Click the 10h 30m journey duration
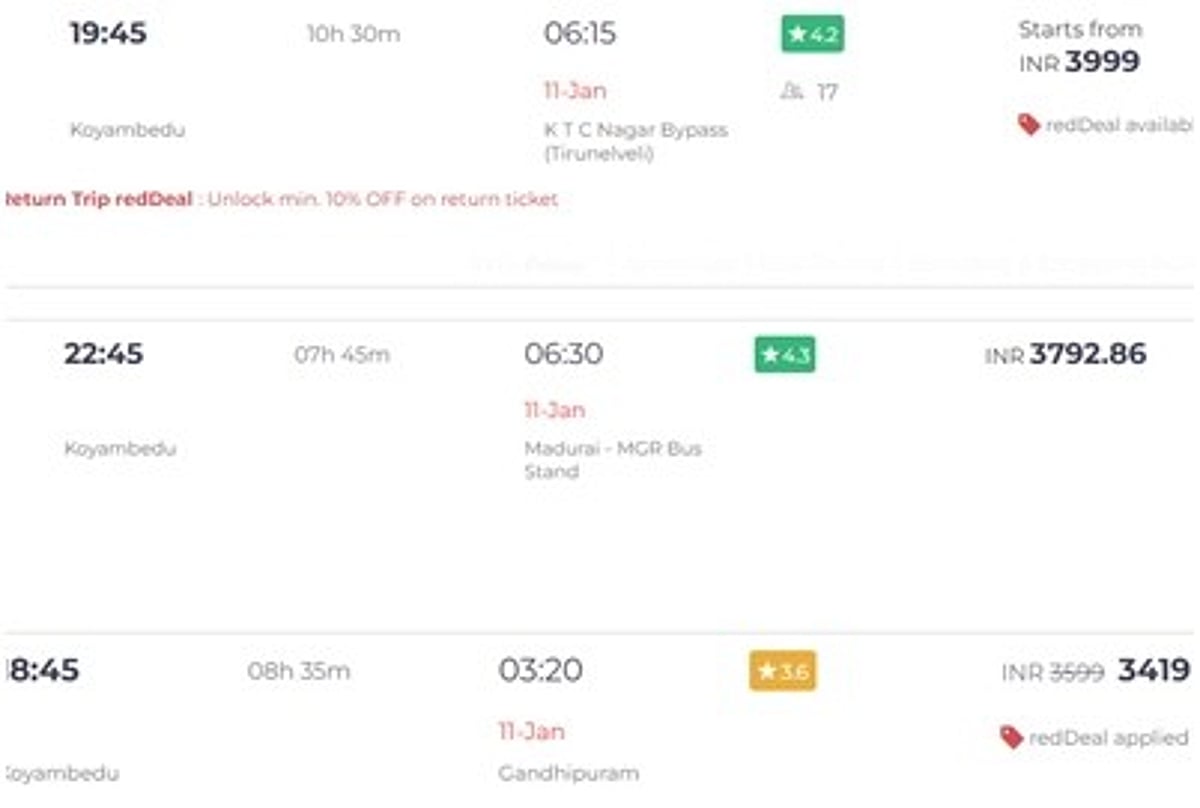Viewport: 1200px width, 808px height. 353,34
